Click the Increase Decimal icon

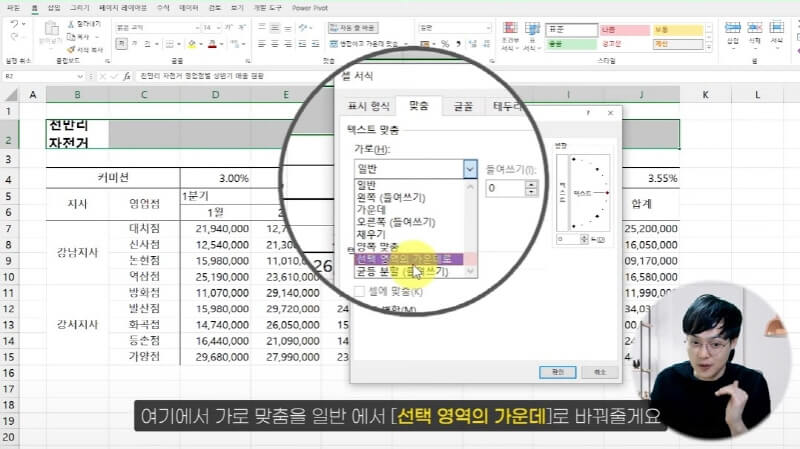(473, 44)
